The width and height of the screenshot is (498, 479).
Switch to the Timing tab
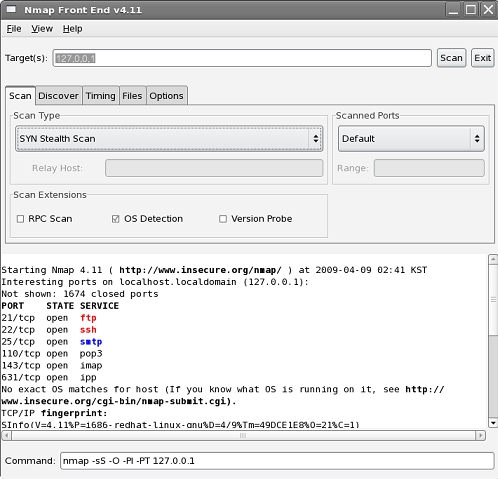coord(100,96)
